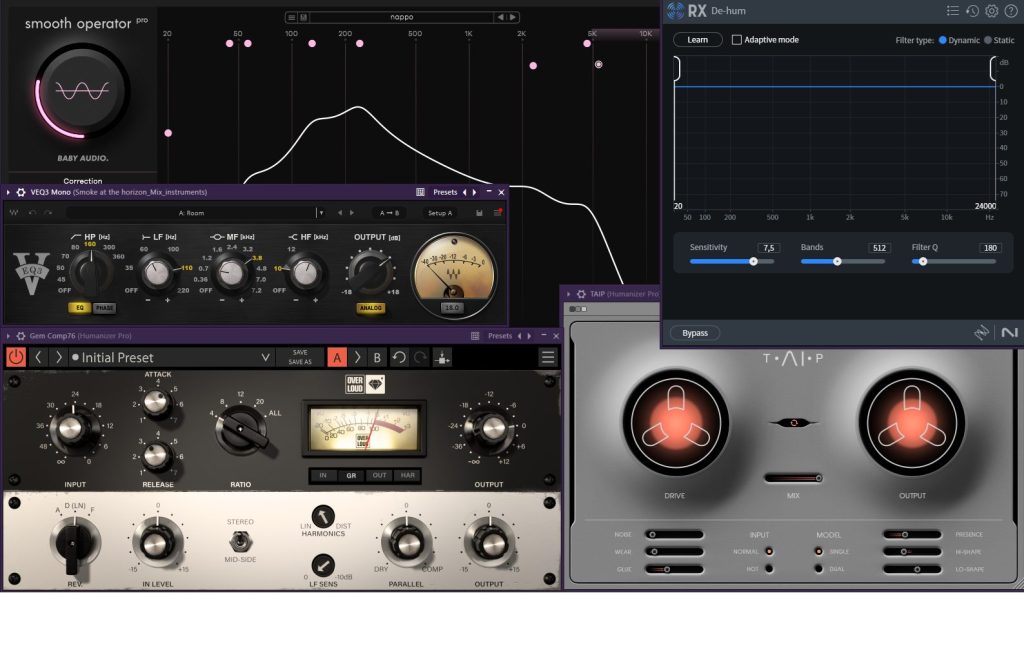Click Setup A button in VEQ3
1024x660 pixels.
(440, 213)
